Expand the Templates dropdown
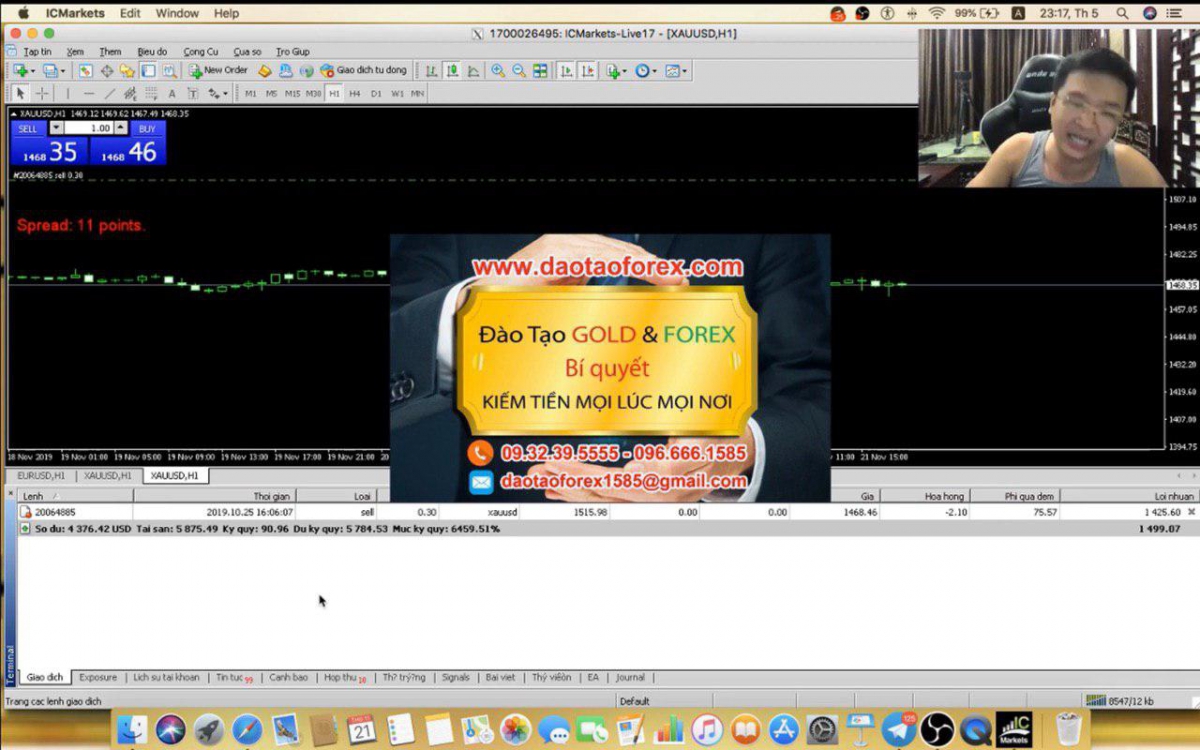 [x=684, y=71]
